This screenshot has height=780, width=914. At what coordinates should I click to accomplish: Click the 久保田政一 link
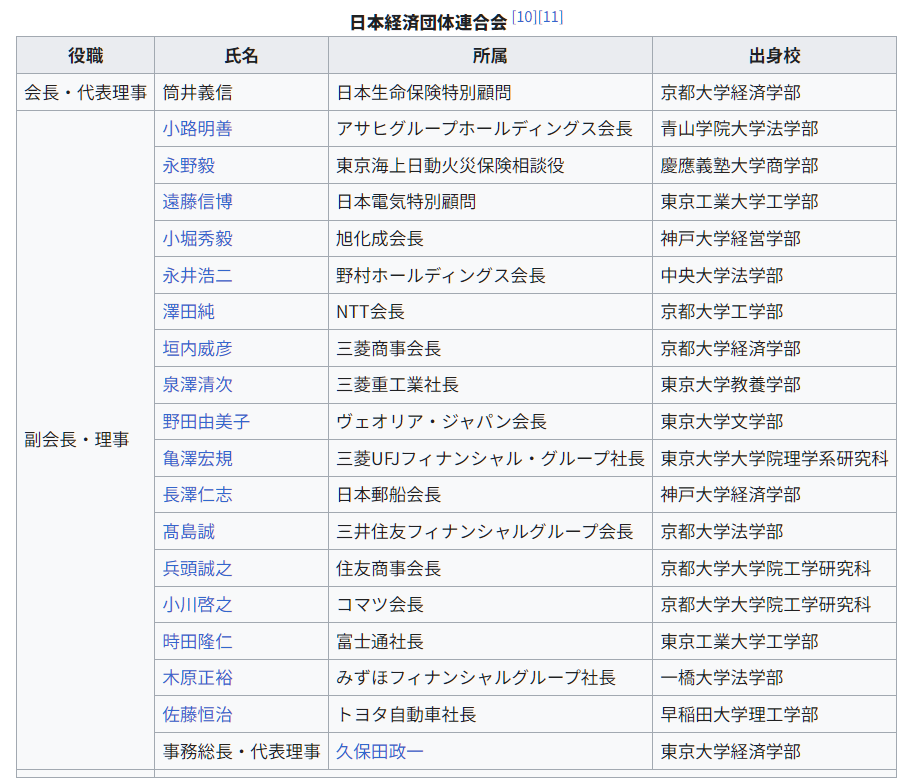point(380,751)
